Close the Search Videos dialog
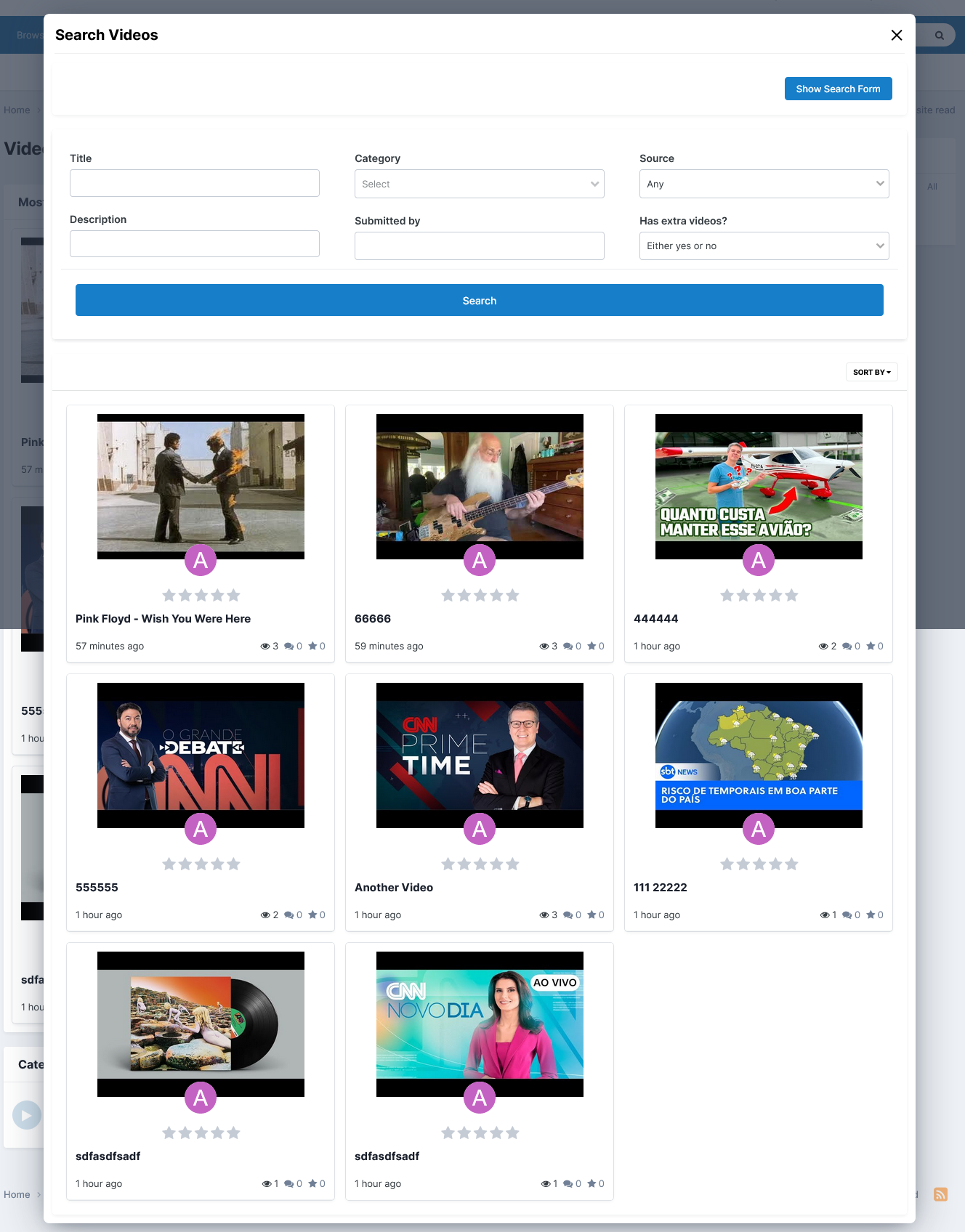This screenshot has width=965, height=1232. [x=897, y=35]
